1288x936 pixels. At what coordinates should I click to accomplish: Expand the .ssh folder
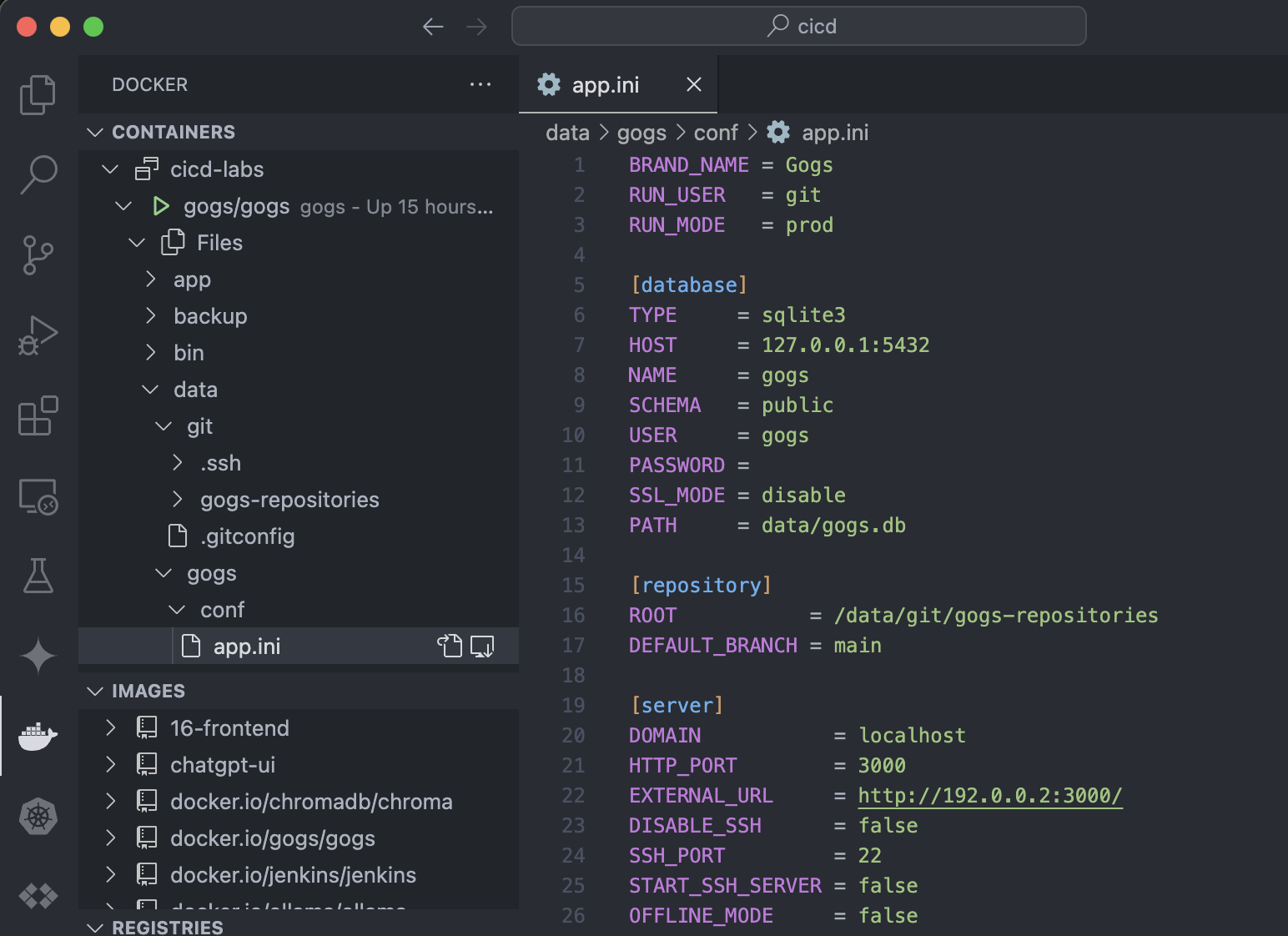177,463
